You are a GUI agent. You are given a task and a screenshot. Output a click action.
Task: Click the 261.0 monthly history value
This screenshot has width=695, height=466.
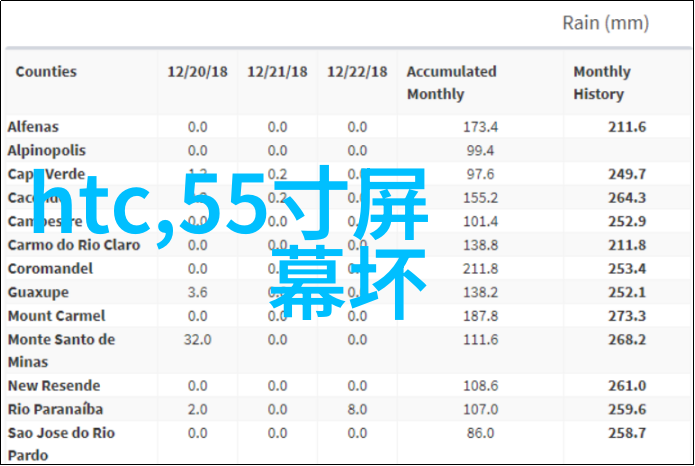(627, 386)
